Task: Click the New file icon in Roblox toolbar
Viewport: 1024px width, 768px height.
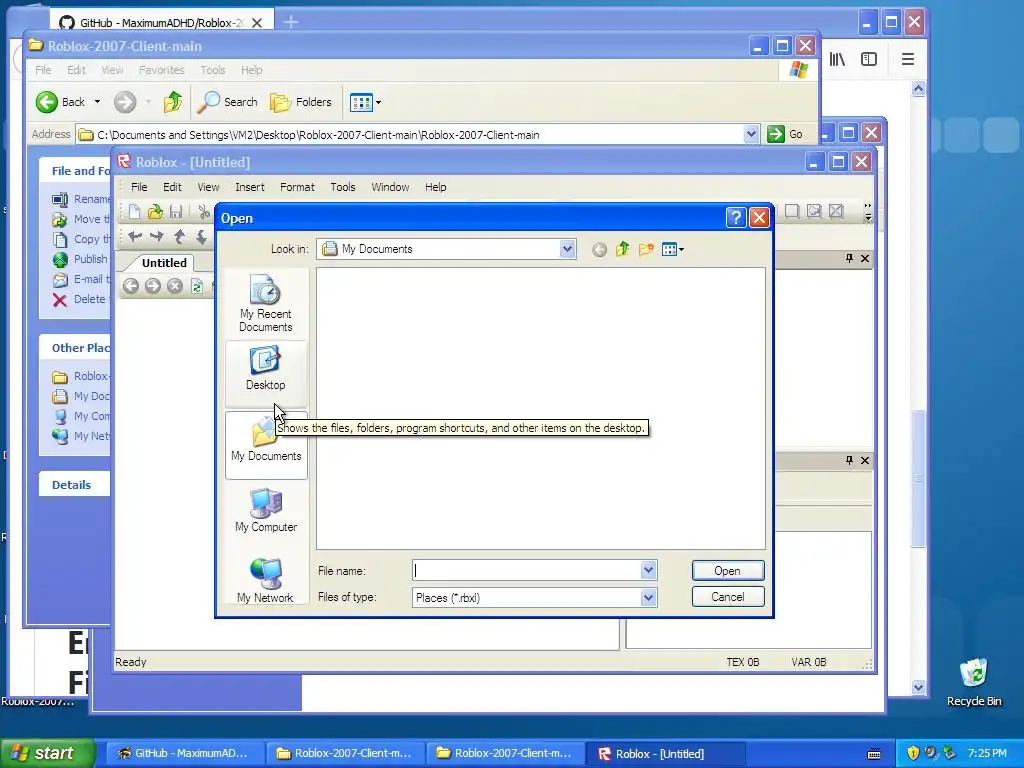Action: coord(134,212)
